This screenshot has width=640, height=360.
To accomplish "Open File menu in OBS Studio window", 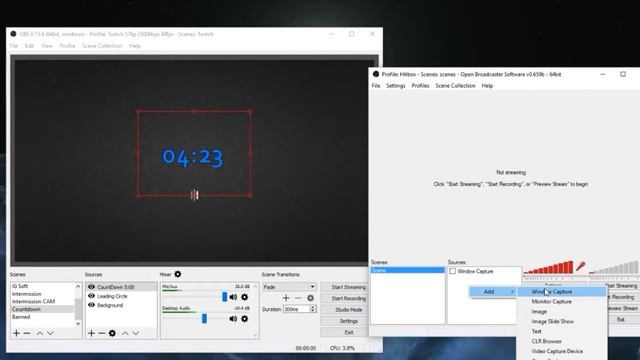I will 14,46.
